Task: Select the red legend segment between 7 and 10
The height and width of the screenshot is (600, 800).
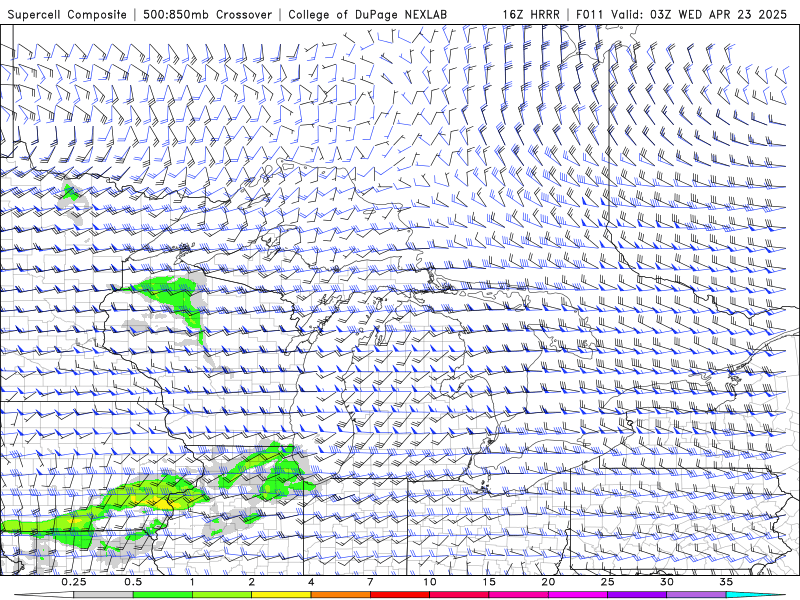Action: [x=400, y=595]
